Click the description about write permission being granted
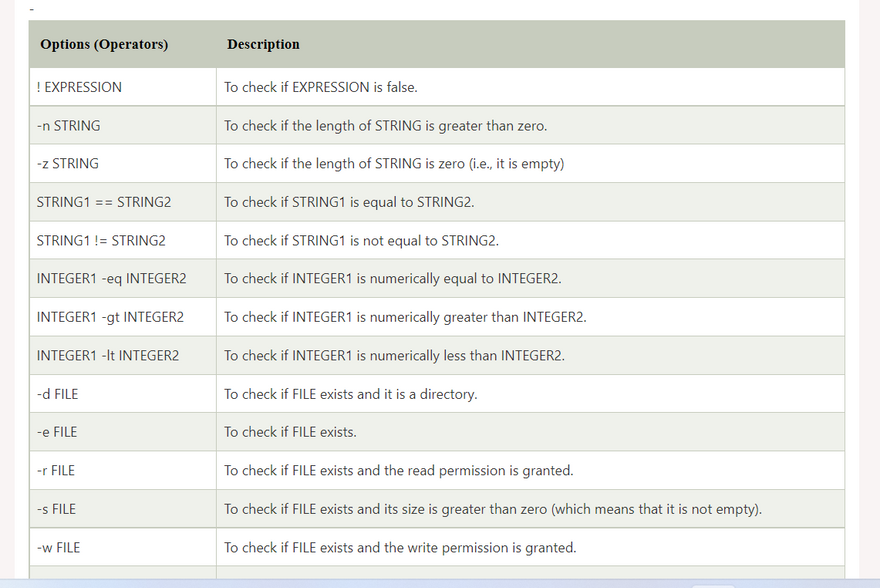This screenshot has height=588, width=880. click(400, 548)
